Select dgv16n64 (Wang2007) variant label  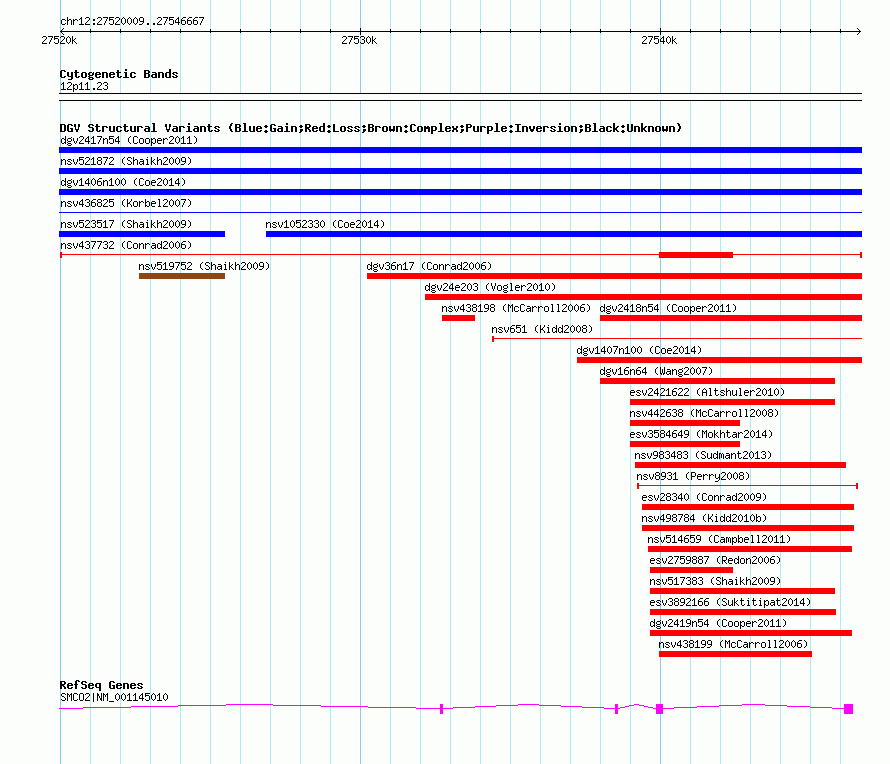click(656, 371)
